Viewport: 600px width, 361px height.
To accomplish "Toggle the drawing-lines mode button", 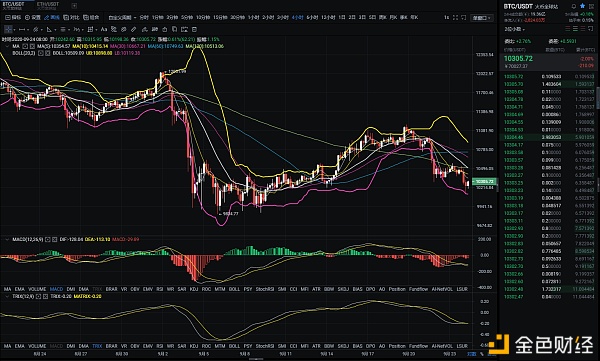I will 52,18.
